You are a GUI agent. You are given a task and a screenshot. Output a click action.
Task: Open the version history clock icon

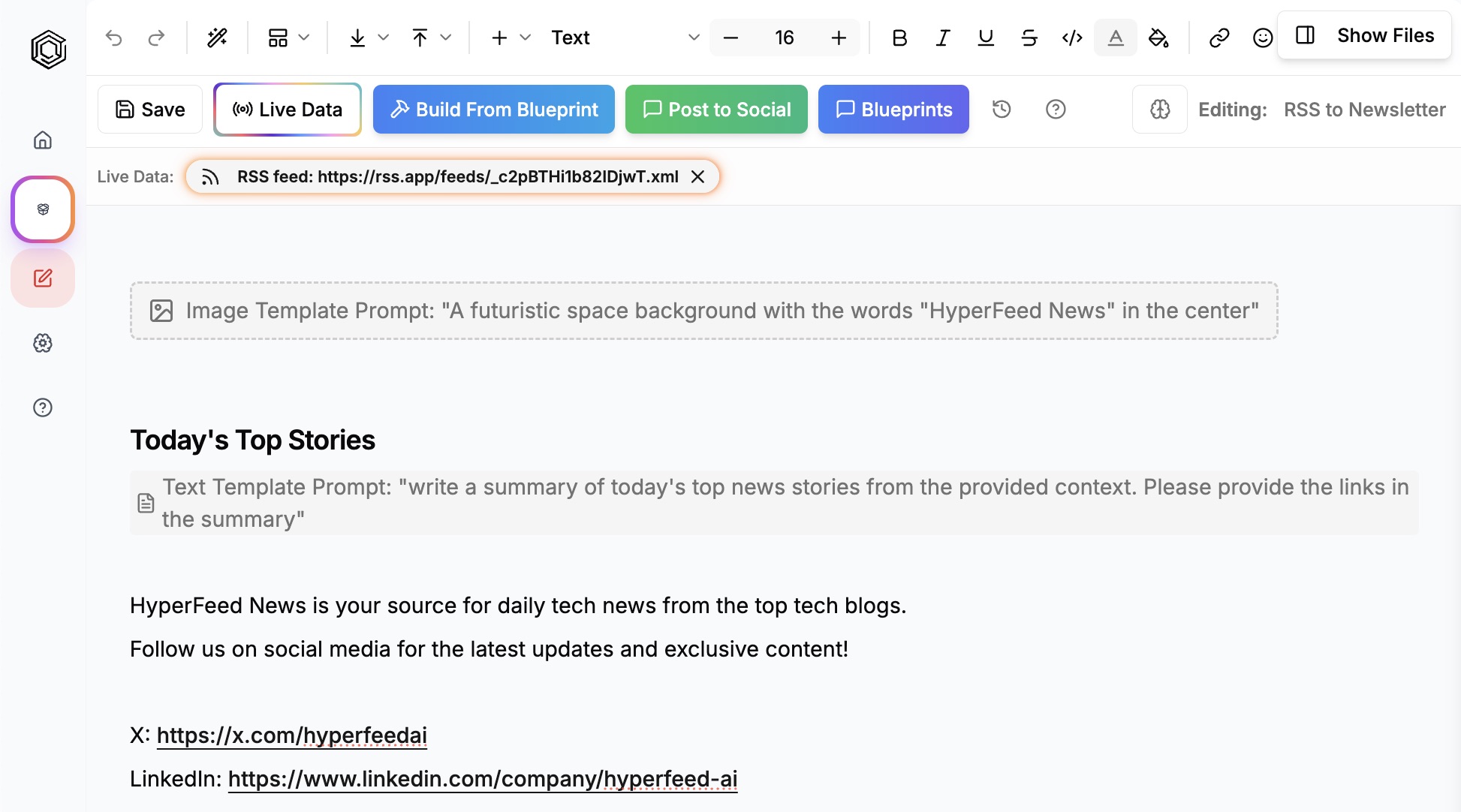click(x=1002, y=110)
